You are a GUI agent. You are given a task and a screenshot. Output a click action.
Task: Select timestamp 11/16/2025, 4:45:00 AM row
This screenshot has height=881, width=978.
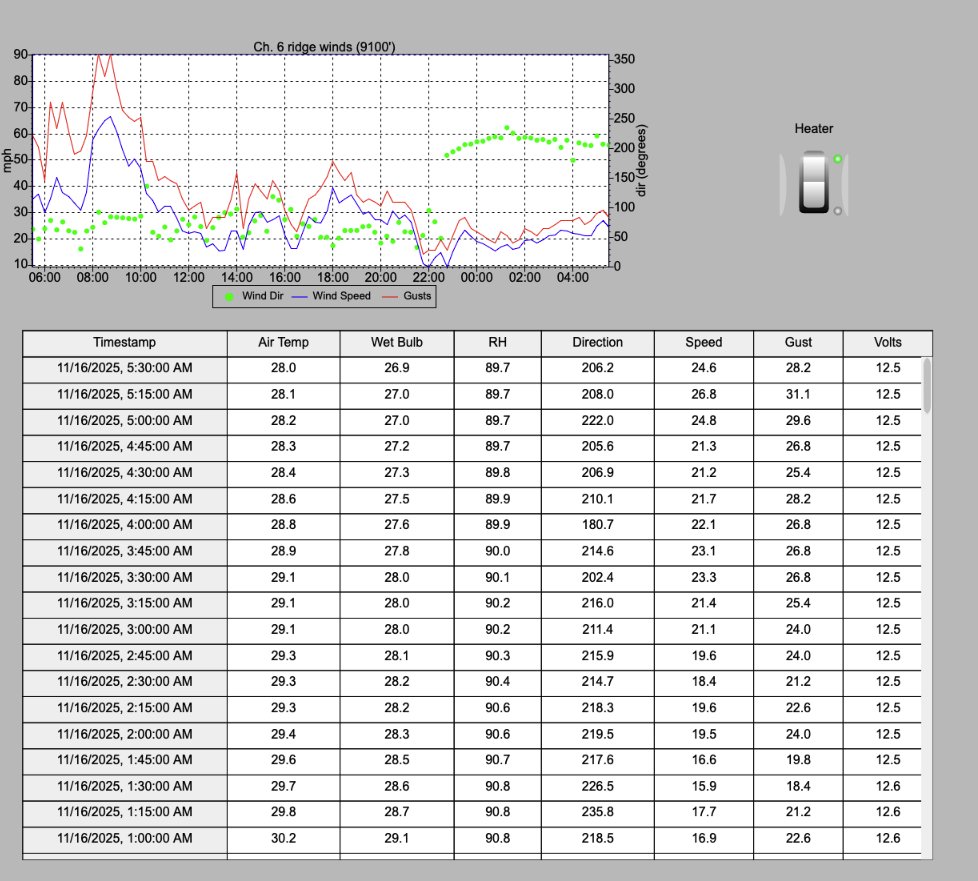pos(472,447)
